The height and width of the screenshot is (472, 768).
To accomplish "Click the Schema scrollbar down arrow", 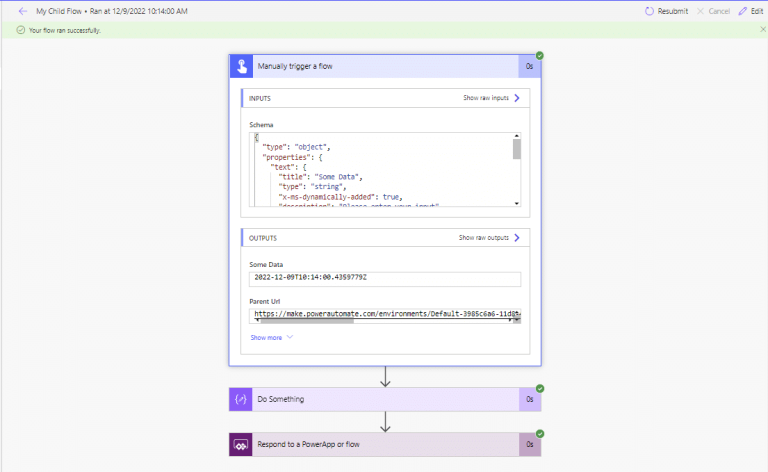I will [517, 203].
